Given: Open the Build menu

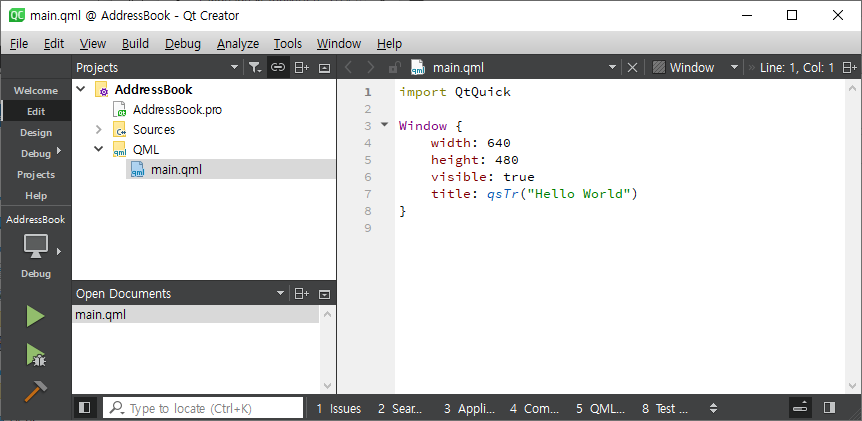Looking at the screenshot, I should pyautogui.click(x=135, y=43).
